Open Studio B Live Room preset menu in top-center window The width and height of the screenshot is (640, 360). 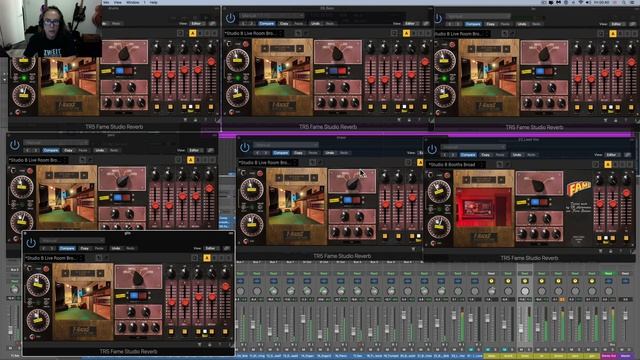click(253, 33)
